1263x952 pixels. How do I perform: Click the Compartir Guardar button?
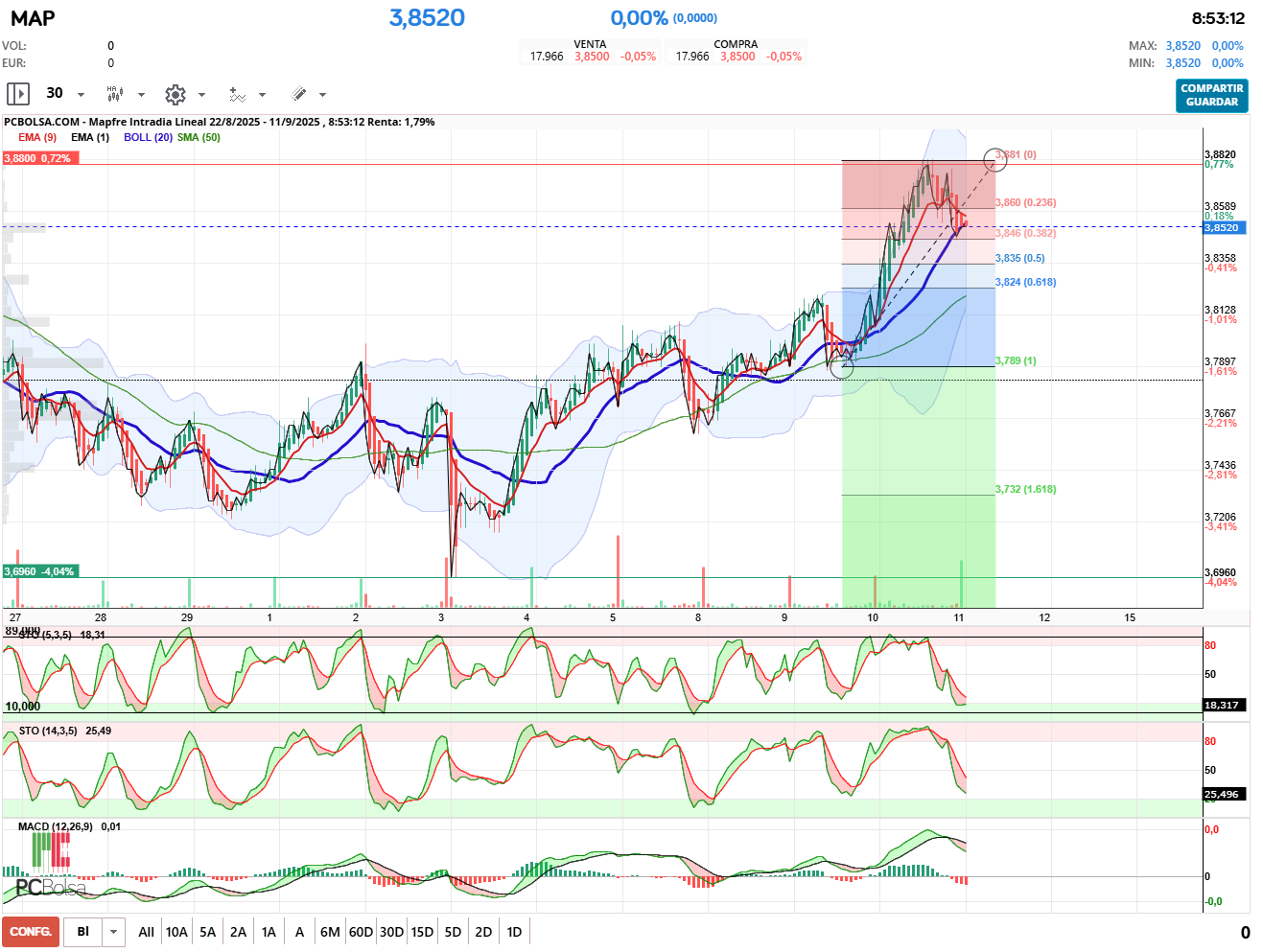click(x=1212, y=95)
